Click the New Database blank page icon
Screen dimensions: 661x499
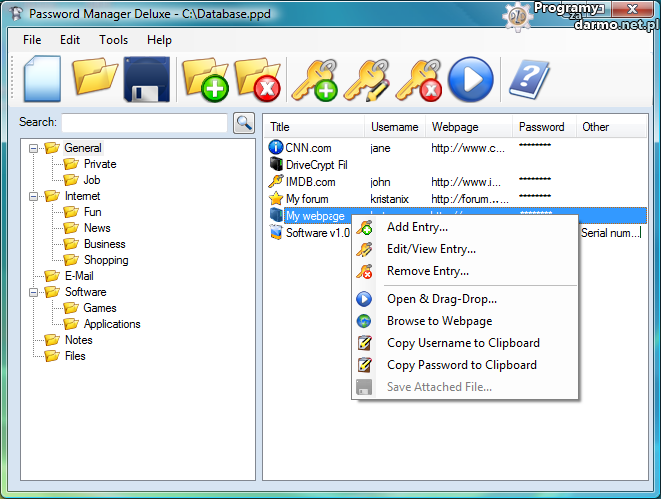point(42,79)
